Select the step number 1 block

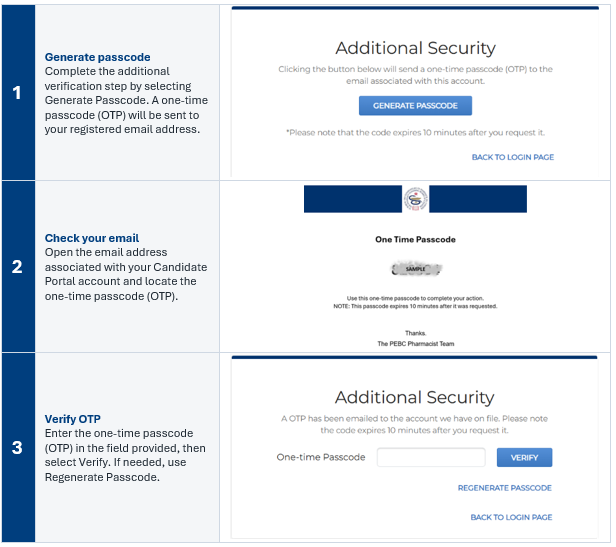click(18, 93)
